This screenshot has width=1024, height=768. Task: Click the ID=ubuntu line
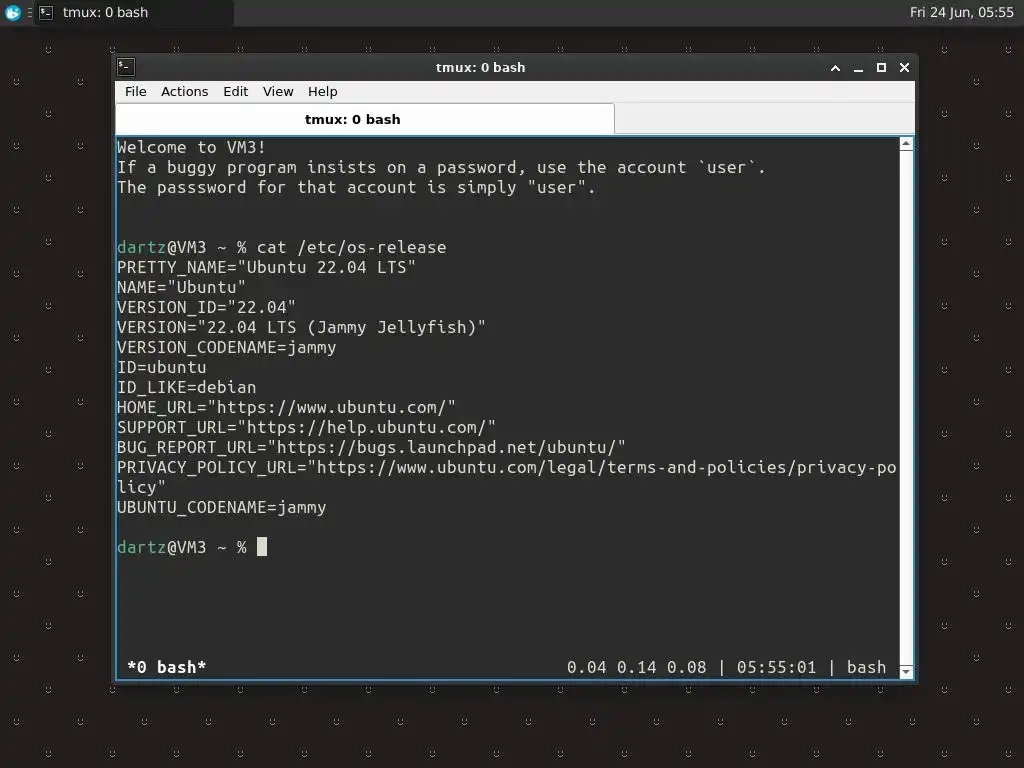[x=161, y=368]
